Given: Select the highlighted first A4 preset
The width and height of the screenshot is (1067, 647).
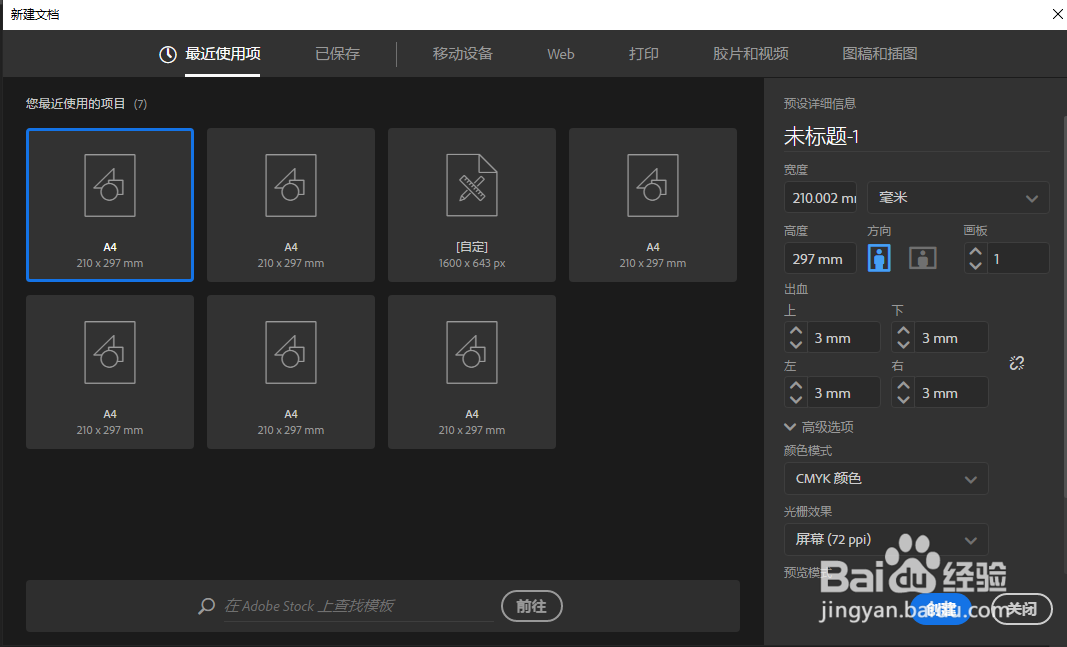Looking at the screenshot, I should click(x=110, y=205).
